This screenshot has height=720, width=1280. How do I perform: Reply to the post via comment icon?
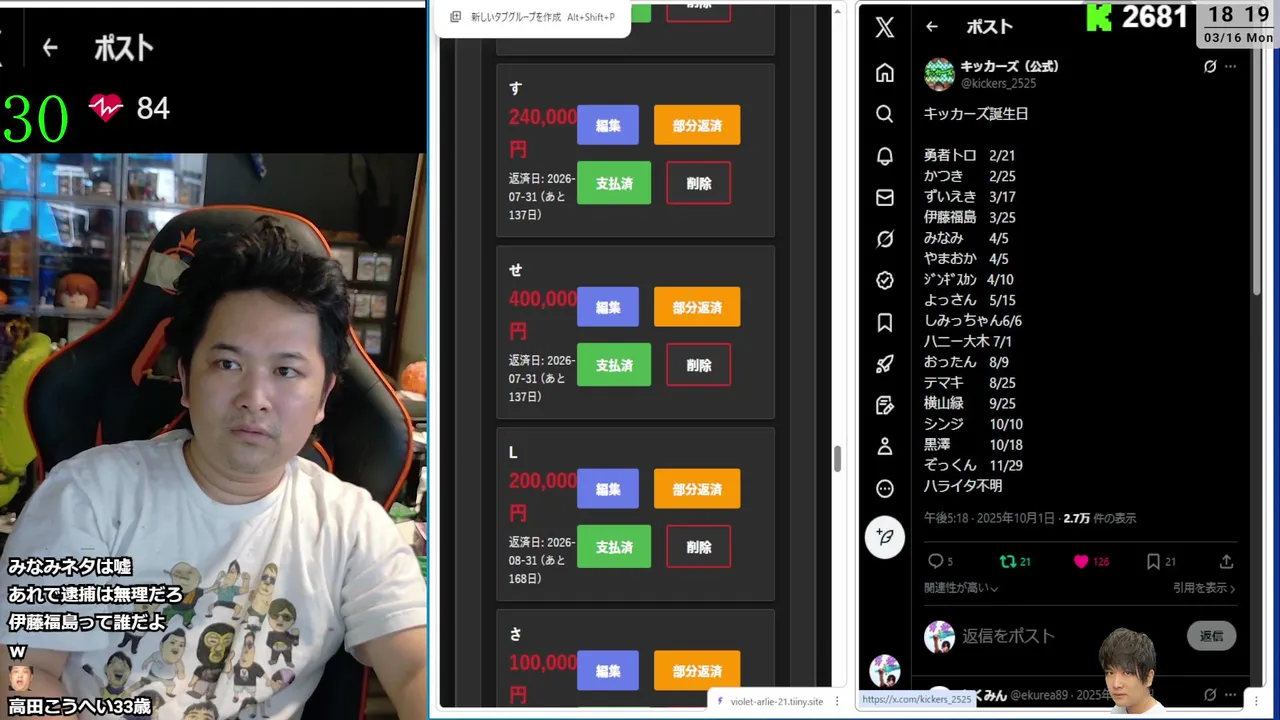coord(940,561)
